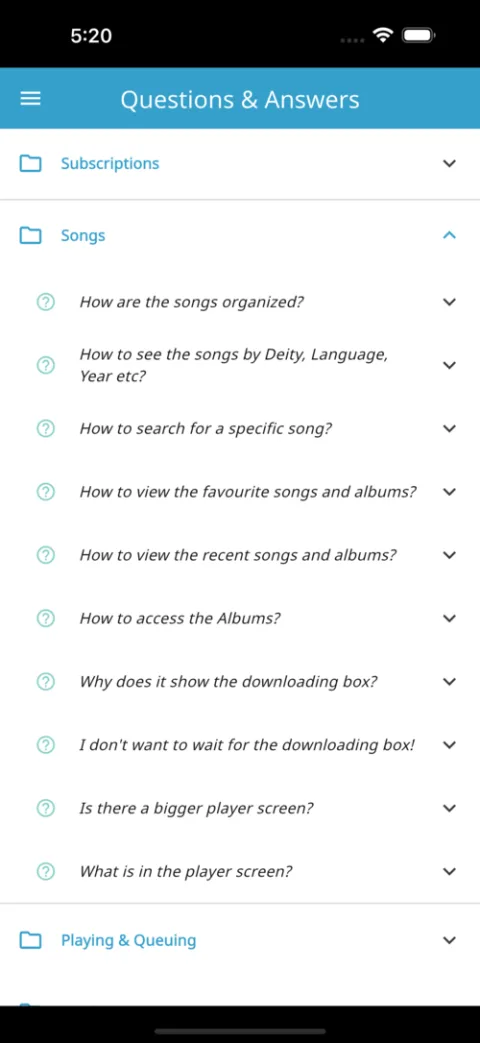Screen dimensions: 480x1043
Task: Tap question icon beside 'How to access the Albums?'
Action: click(45, 619)
